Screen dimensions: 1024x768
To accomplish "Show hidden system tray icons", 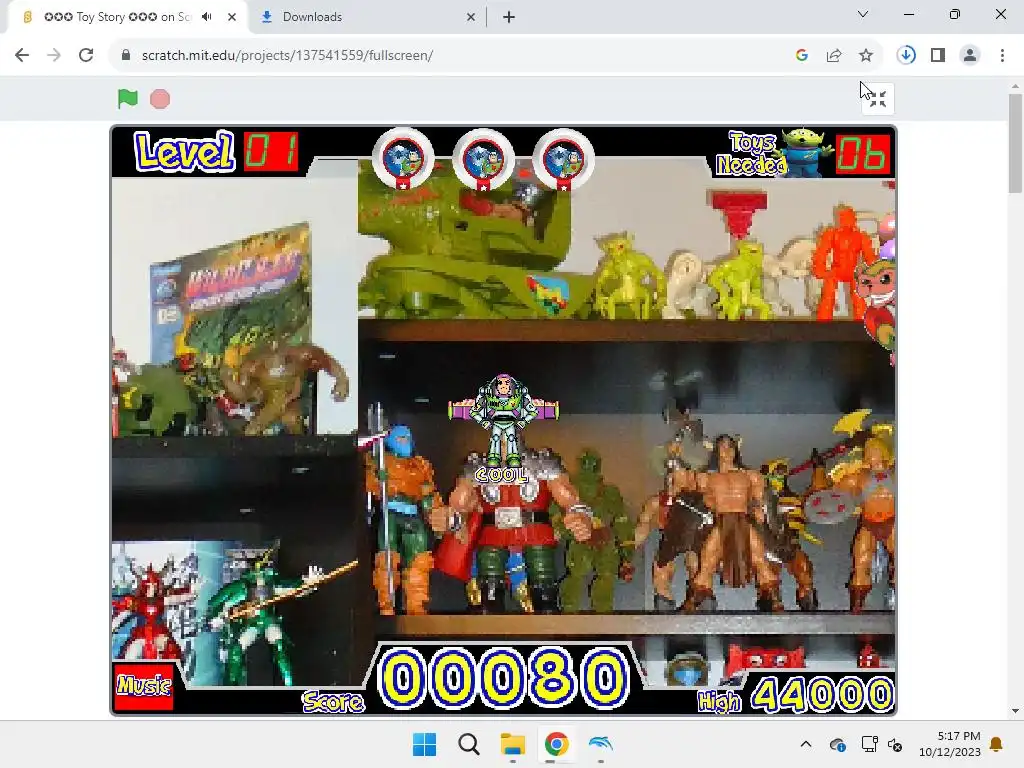I will pos(806,744).
